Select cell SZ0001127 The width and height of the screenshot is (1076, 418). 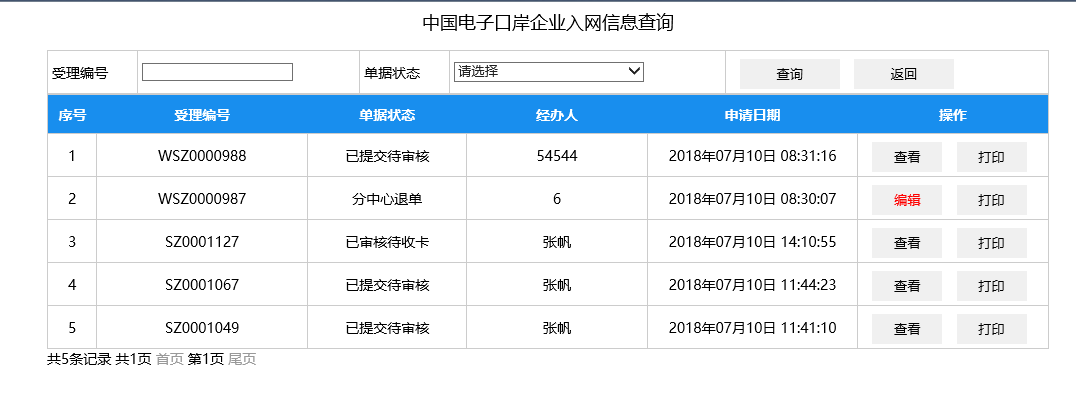[202, 242]
